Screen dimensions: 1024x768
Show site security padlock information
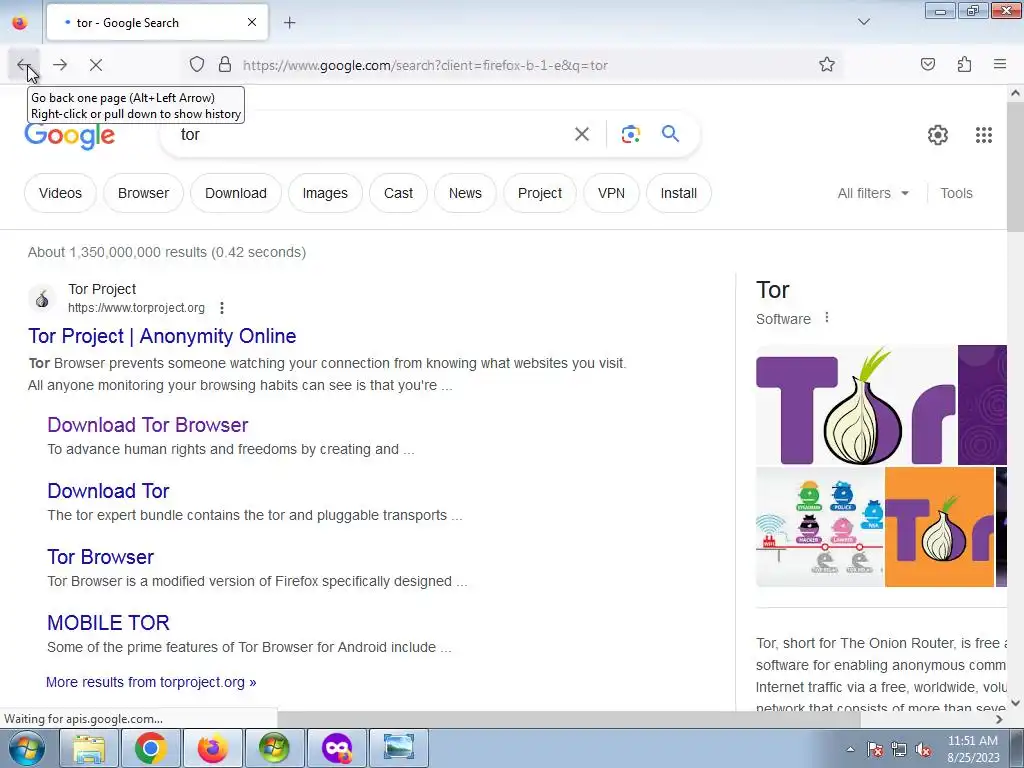click(225, 65)
